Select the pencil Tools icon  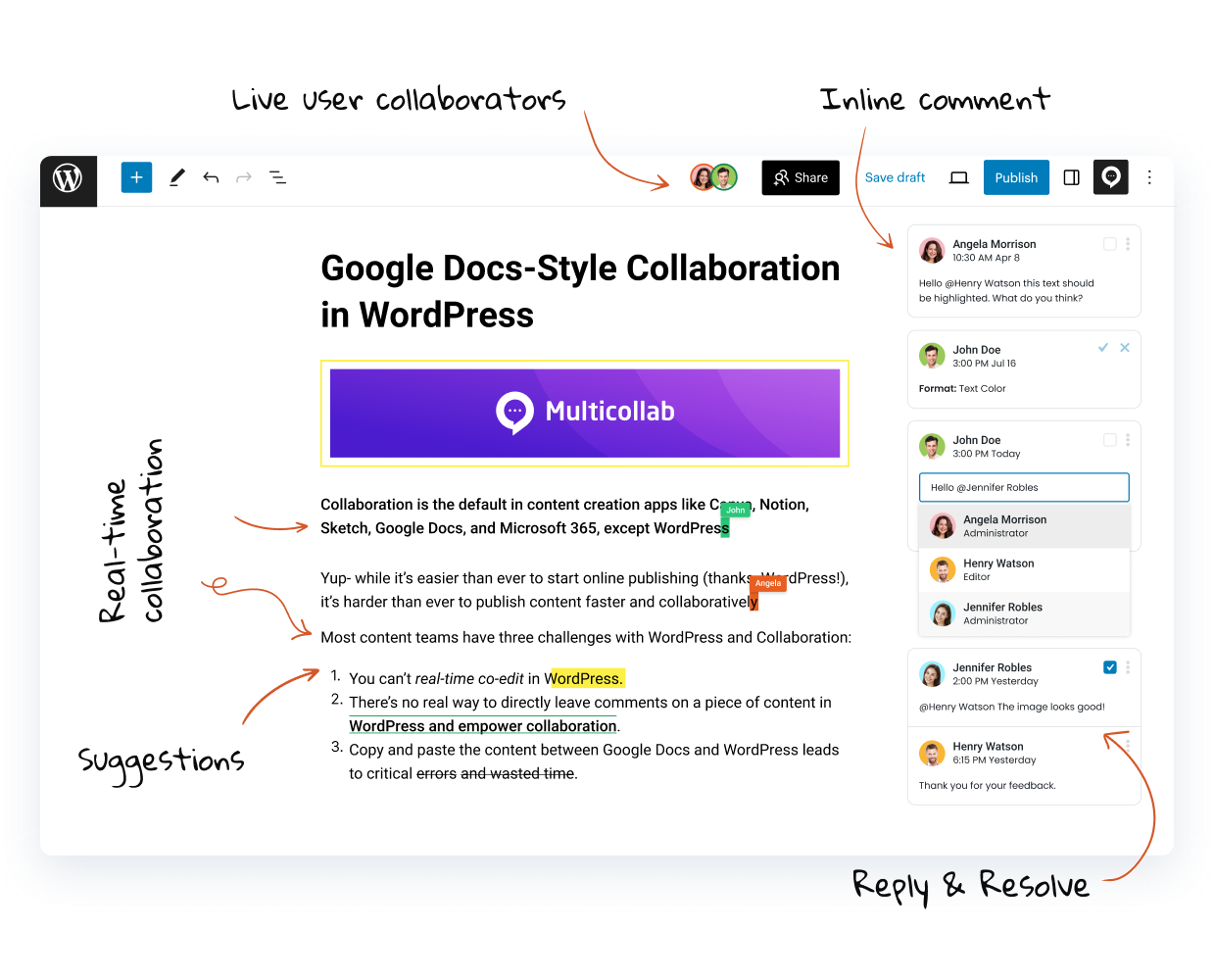pyautogui.click(x=177, y=177)
